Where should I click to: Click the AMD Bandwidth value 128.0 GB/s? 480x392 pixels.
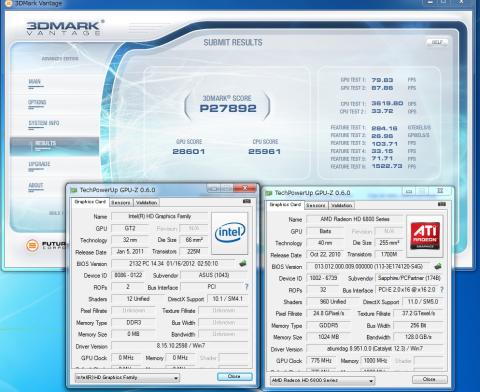[419, 337]
